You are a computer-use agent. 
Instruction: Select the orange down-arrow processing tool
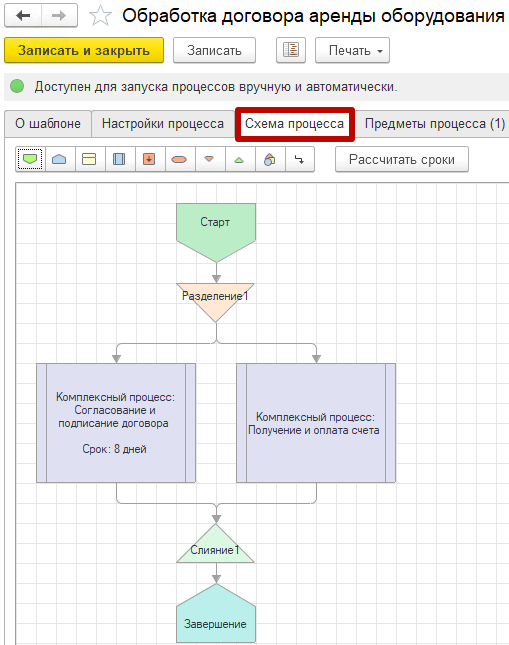click(149, 159)
